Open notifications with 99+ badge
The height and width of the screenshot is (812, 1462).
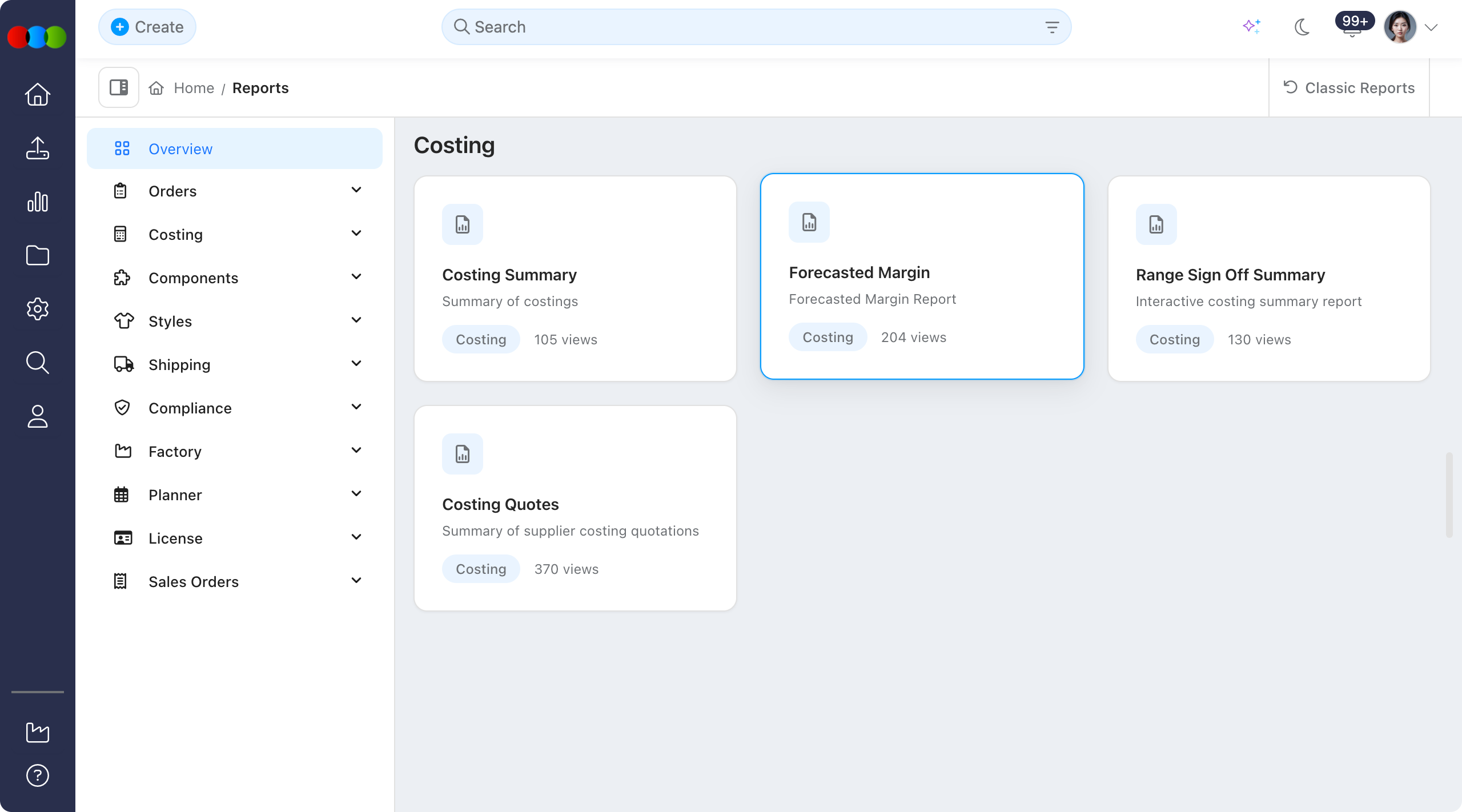point(1353,26)
